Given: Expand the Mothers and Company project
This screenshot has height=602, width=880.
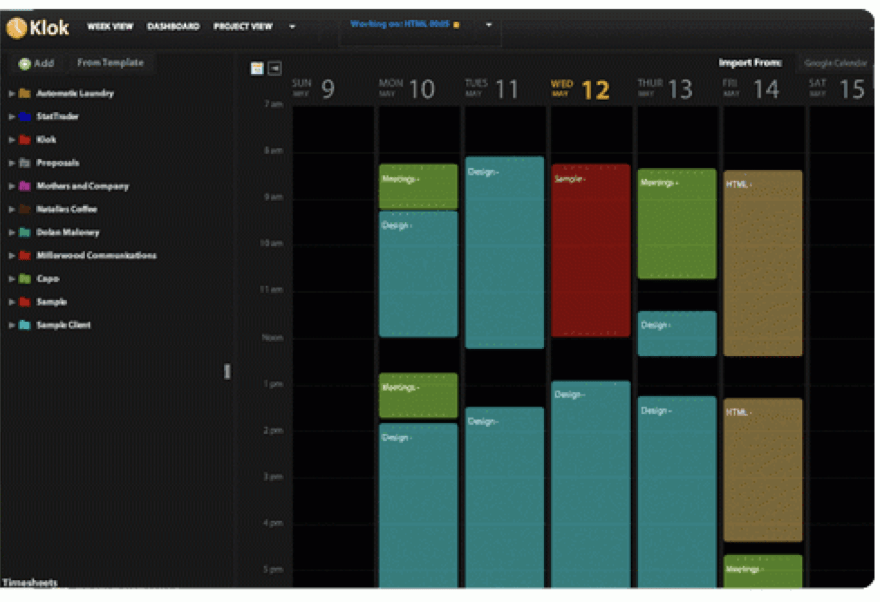Looking at the screenshot, I should pyautogui.click(x=11, y=186).
